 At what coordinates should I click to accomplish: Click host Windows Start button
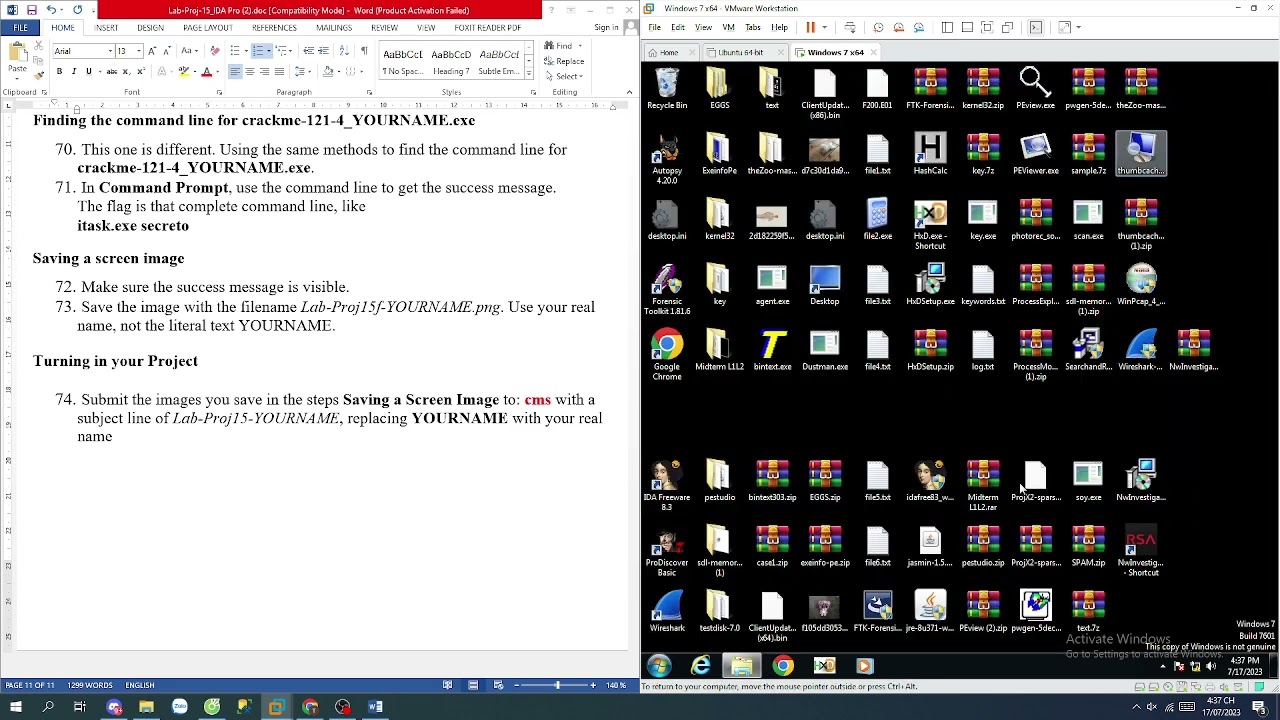(x=15, y=707)
